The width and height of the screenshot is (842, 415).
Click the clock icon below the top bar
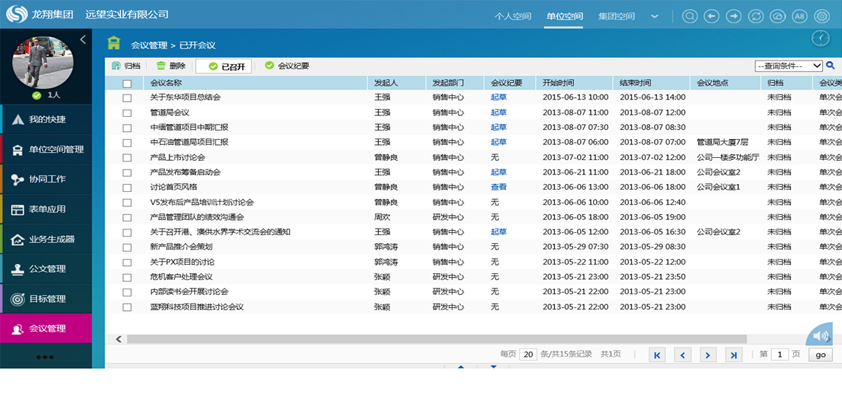coord(820,39)
